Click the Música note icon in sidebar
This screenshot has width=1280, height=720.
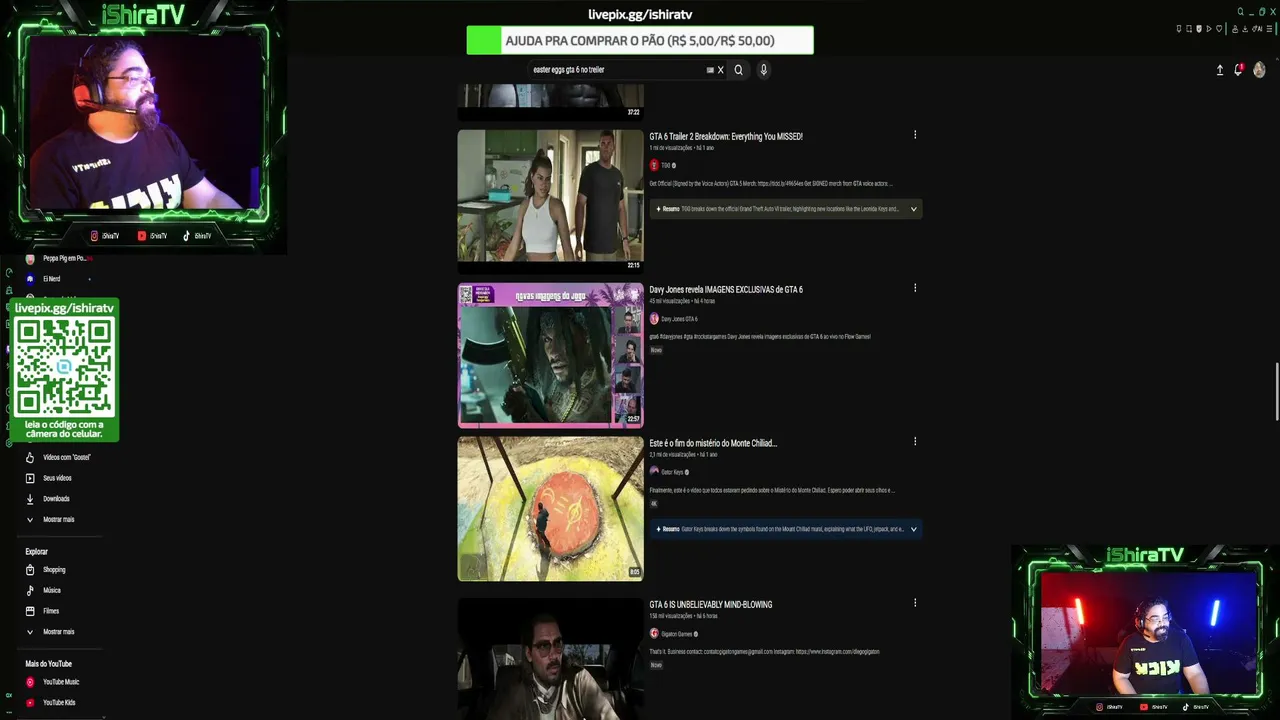[30, 590]
